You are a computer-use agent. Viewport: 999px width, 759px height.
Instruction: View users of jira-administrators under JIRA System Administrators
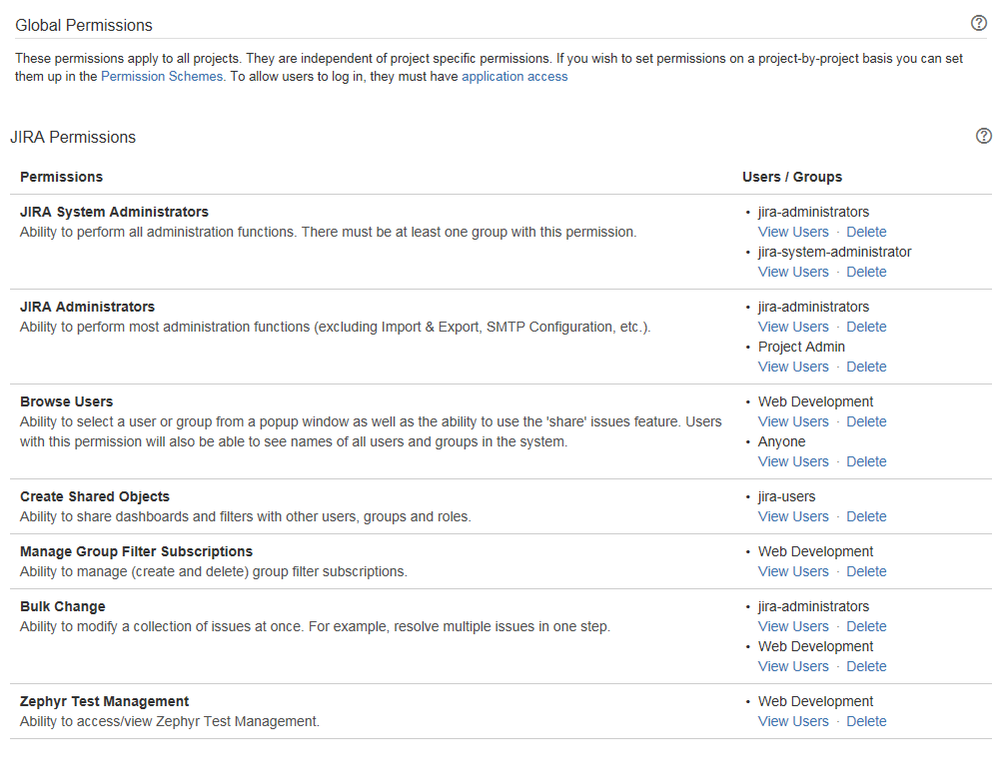click(793, 232)
